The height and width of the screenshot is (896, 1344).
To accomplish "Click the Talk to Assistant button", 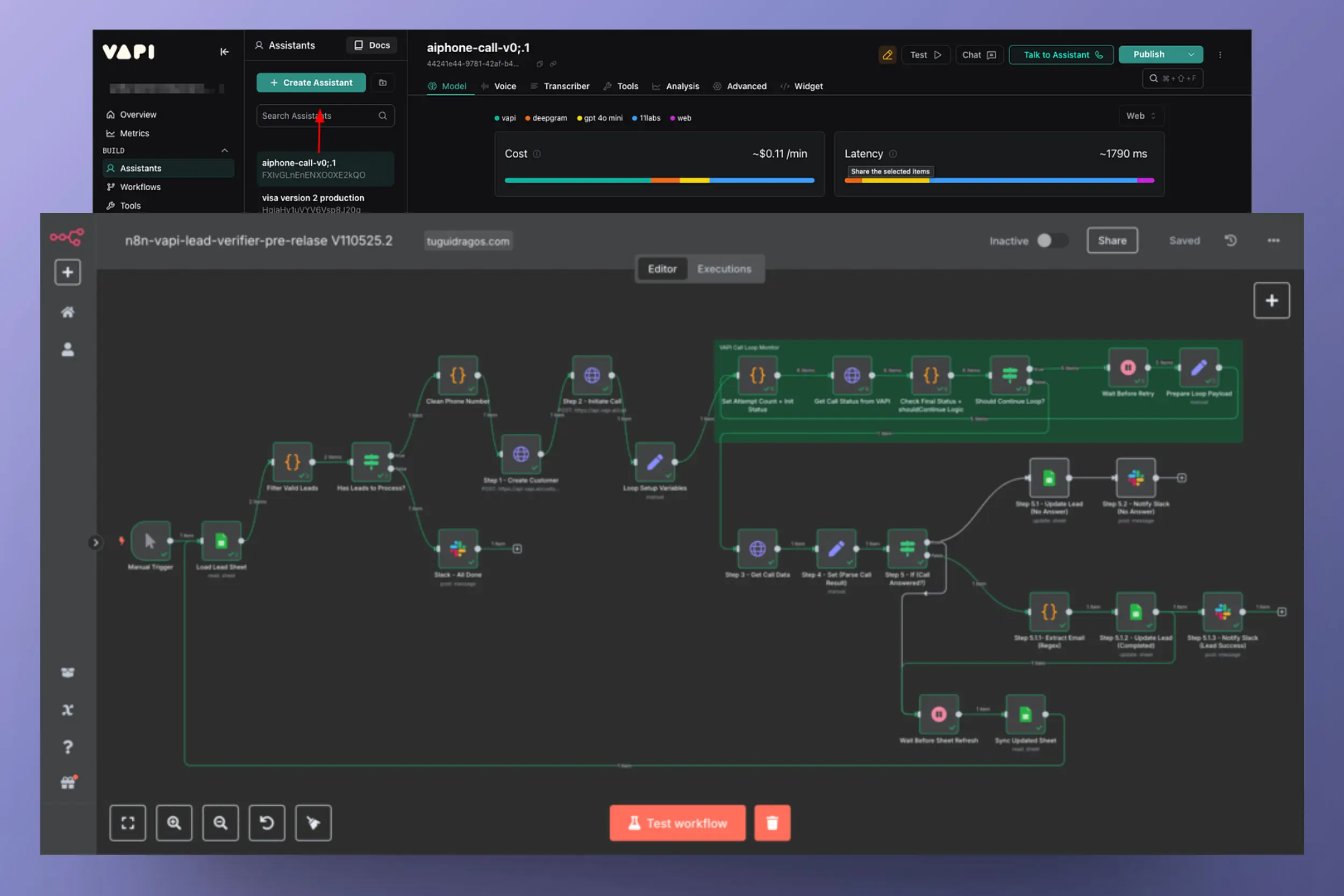I will [1061, 55].
